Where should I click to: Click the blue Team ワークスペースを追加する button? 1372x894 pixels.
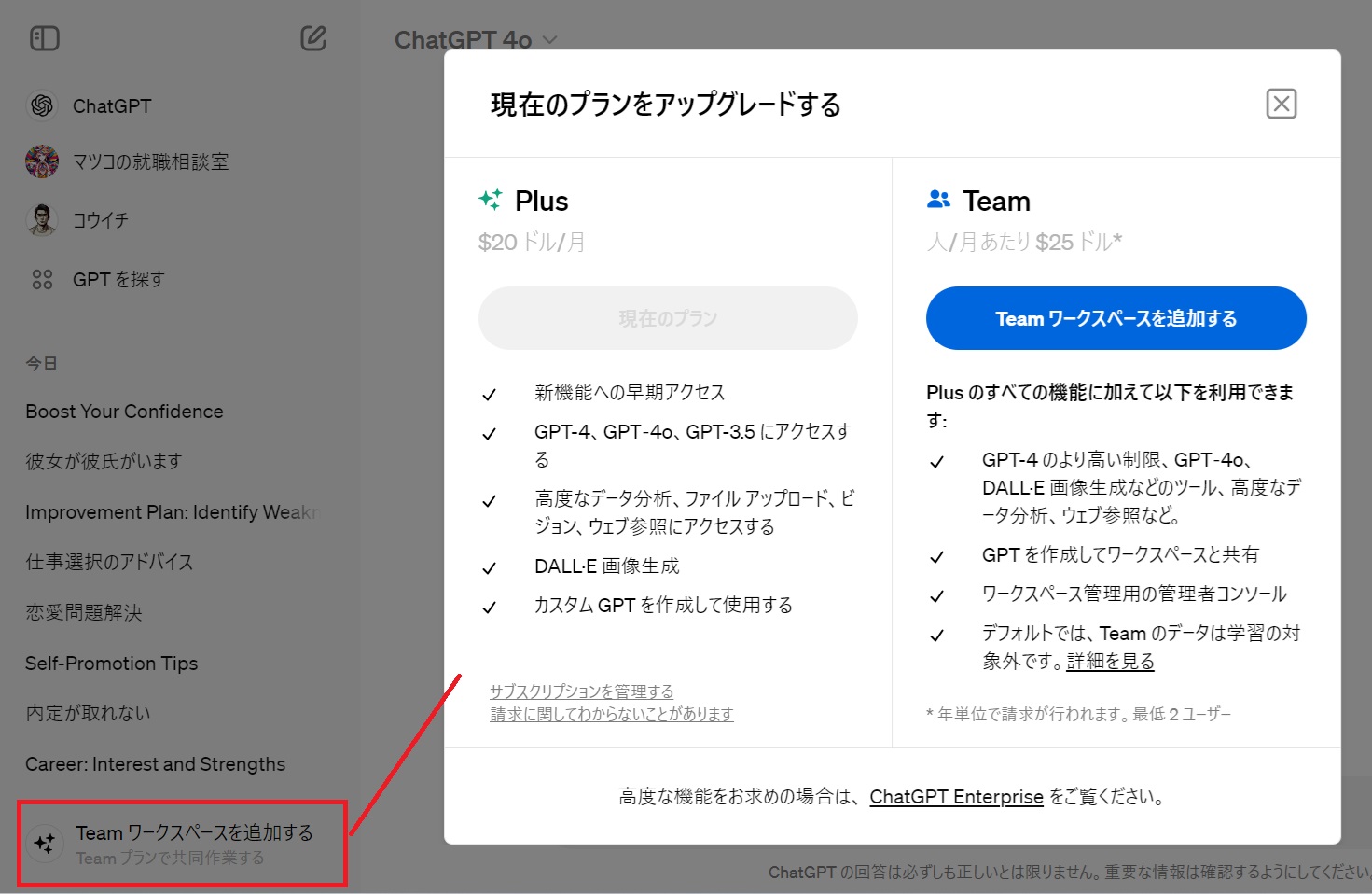pos(1116,318)
